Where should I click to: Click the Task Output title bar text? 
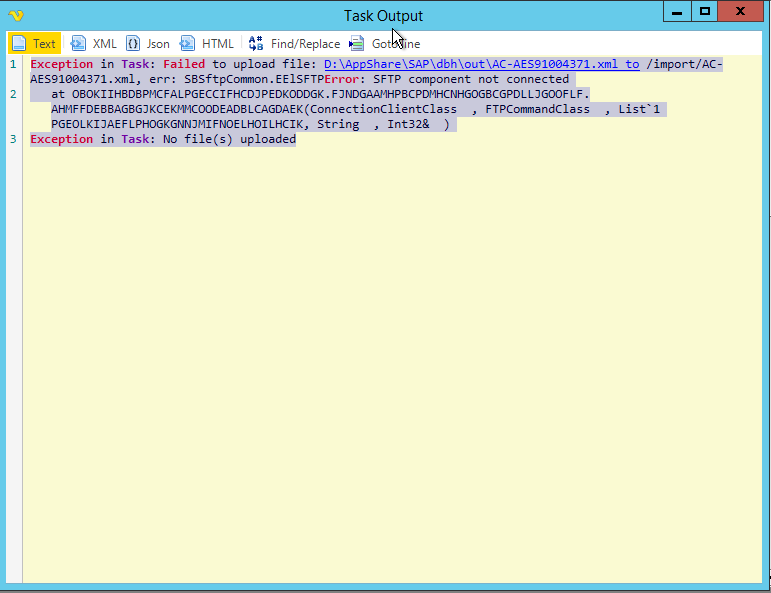coord(383,15)
